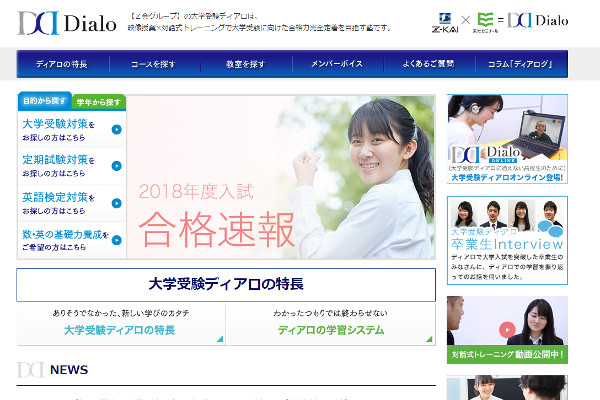600x400 pixels.
Task: Click arrow icon beside 数・英の基礎力養成
Action: point(116,240)
